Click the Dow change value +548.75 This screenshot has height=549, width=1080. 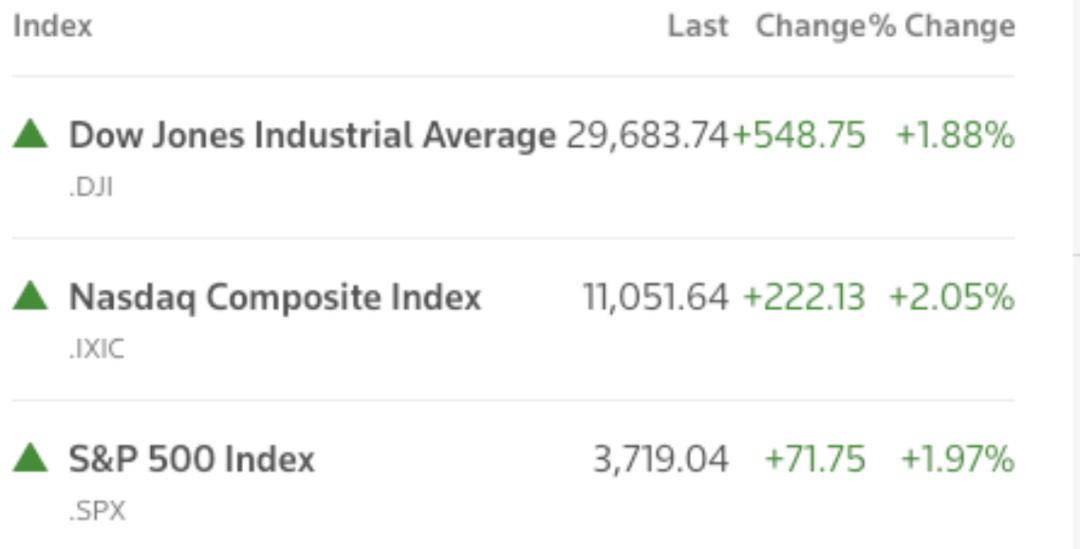(799, 135)
